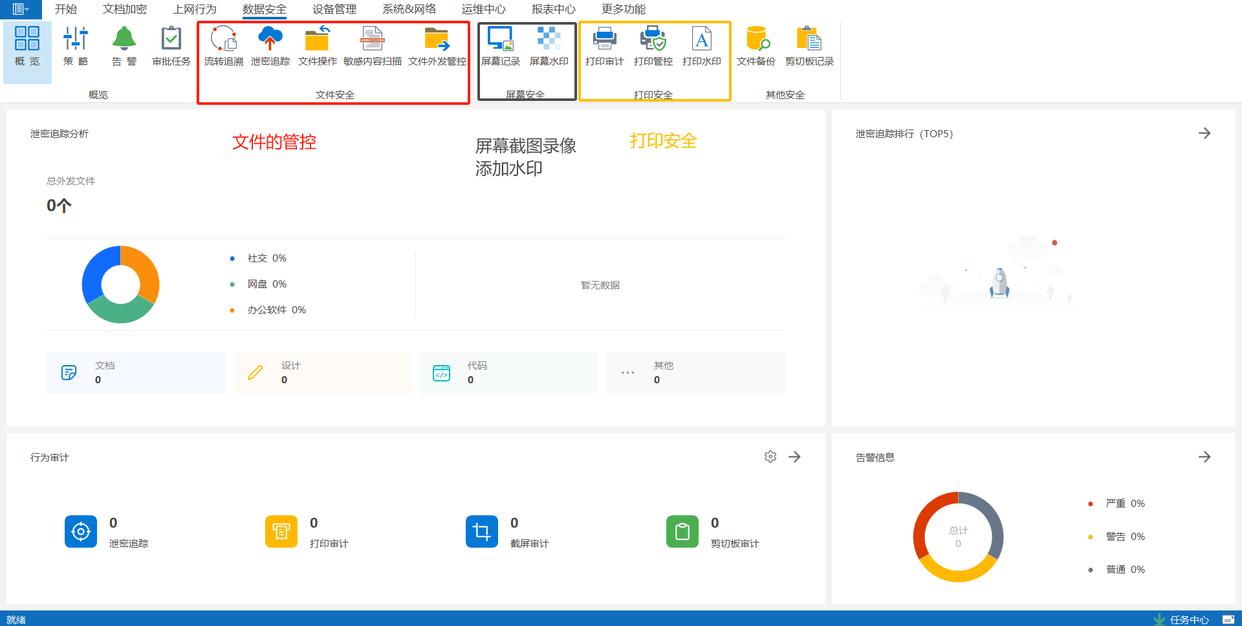
Task: Open 剪切板记录 from ribbon
Action: (809, 46)
